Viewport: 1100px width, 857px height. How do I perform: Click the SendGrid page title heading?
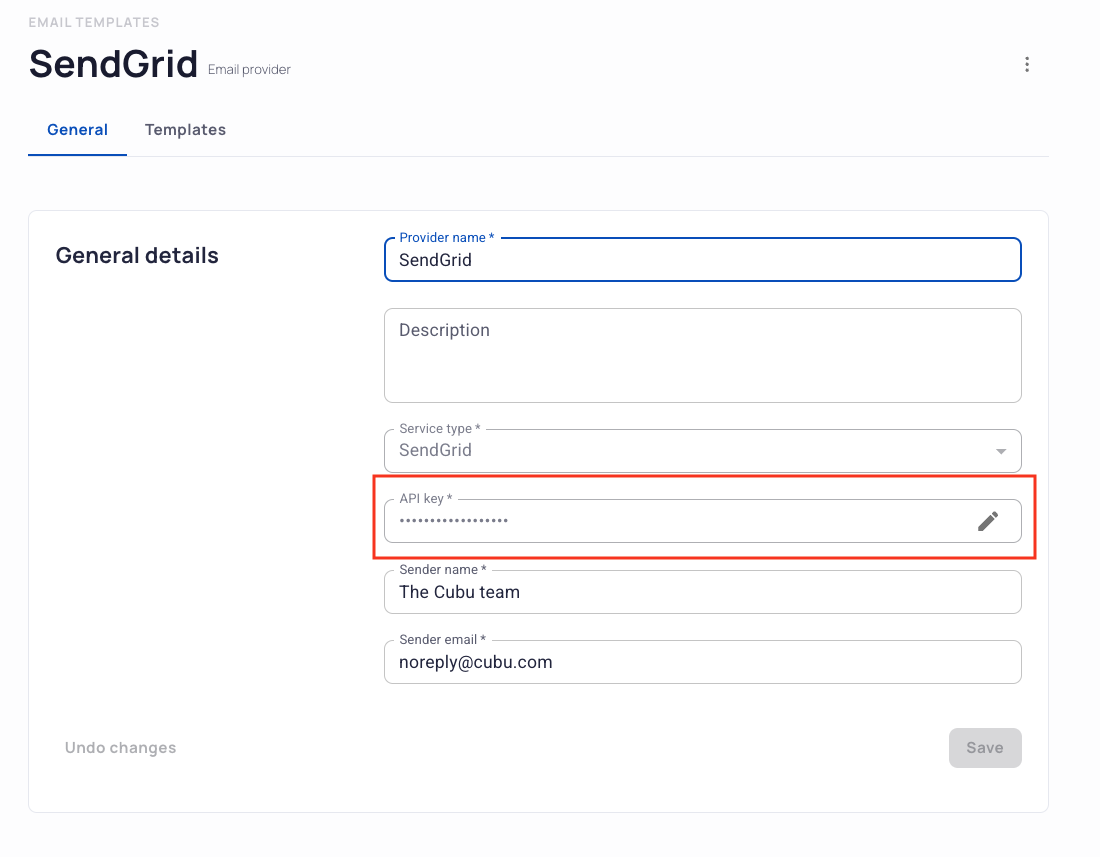click(113, 64)
